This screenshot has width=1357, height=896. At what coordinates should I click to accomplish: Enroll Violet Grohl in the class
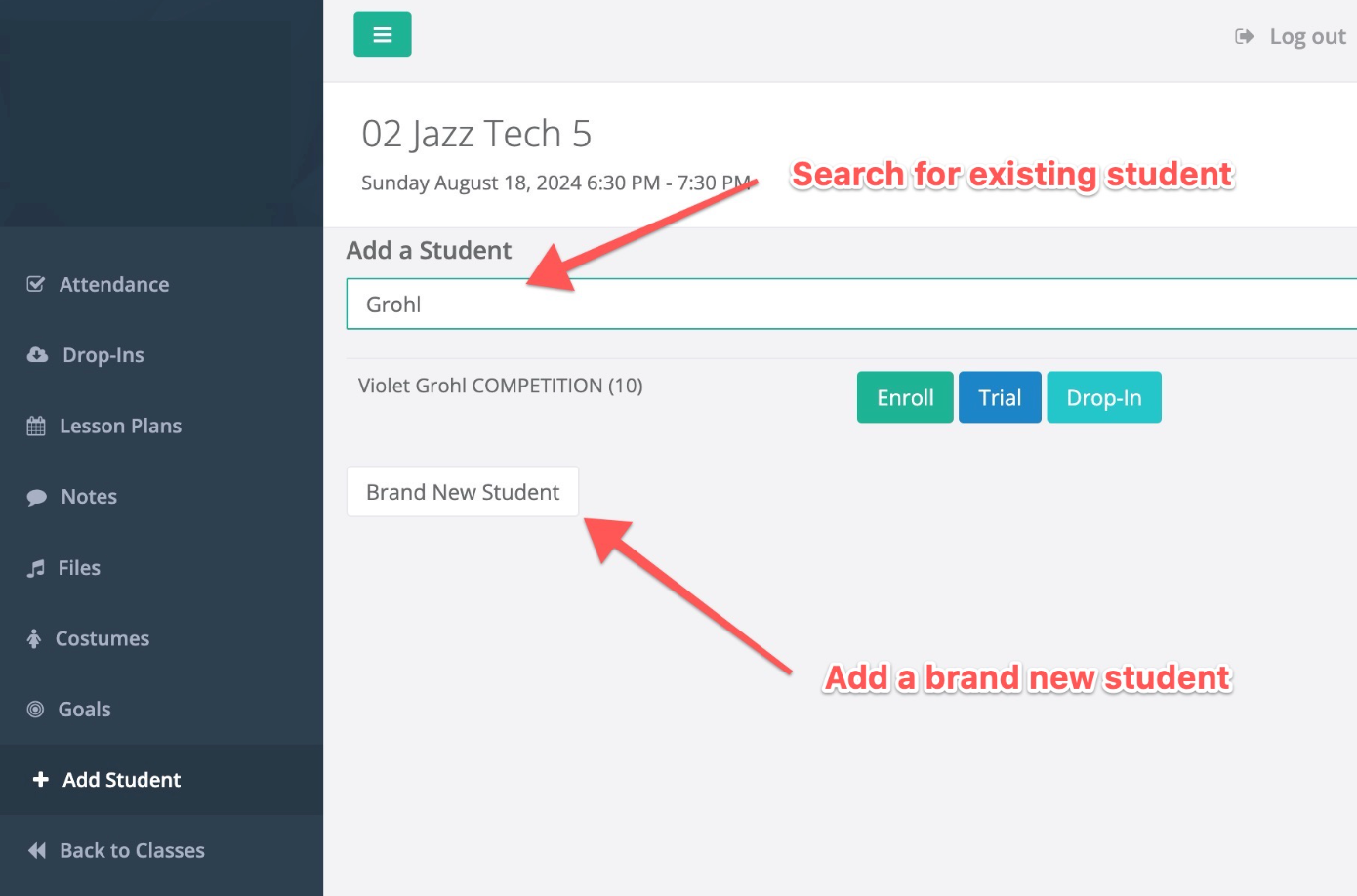[905, 397]
